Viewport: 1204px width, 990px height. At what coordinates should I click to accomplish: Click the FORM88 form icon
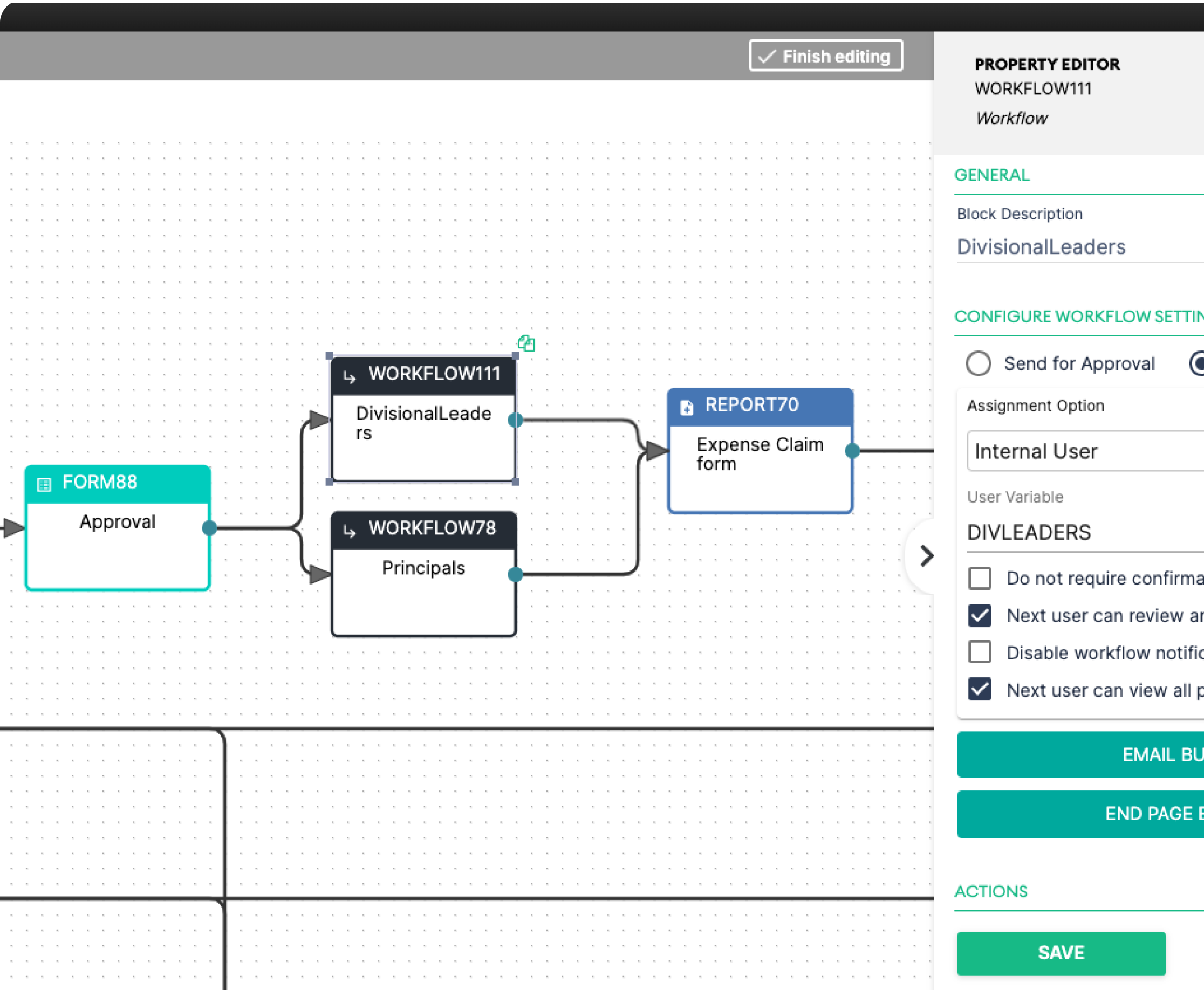pos(44,485)
